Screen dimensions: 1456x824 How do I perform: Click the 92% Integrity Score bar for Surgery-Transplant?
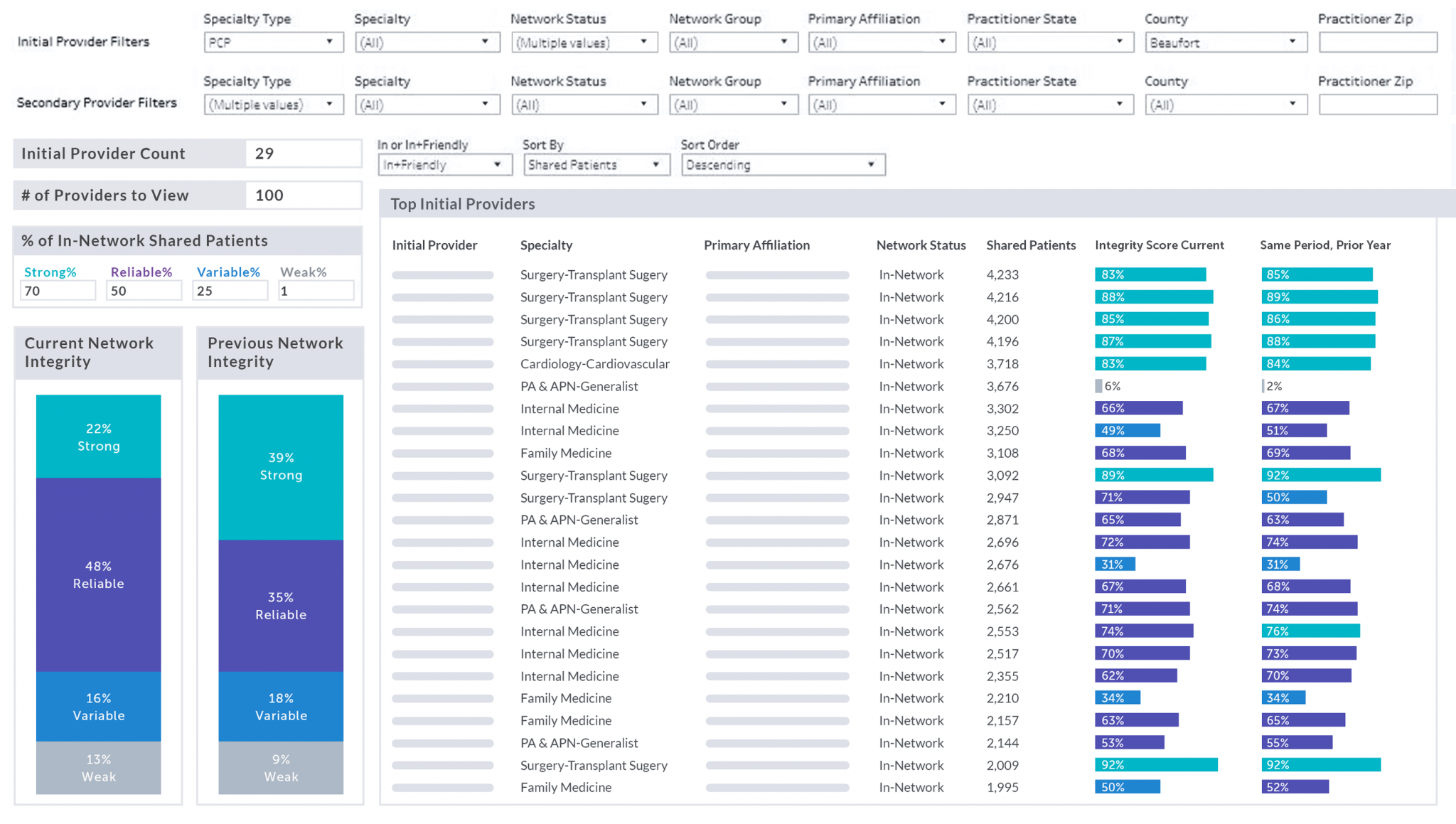(x=1155, y=765)
